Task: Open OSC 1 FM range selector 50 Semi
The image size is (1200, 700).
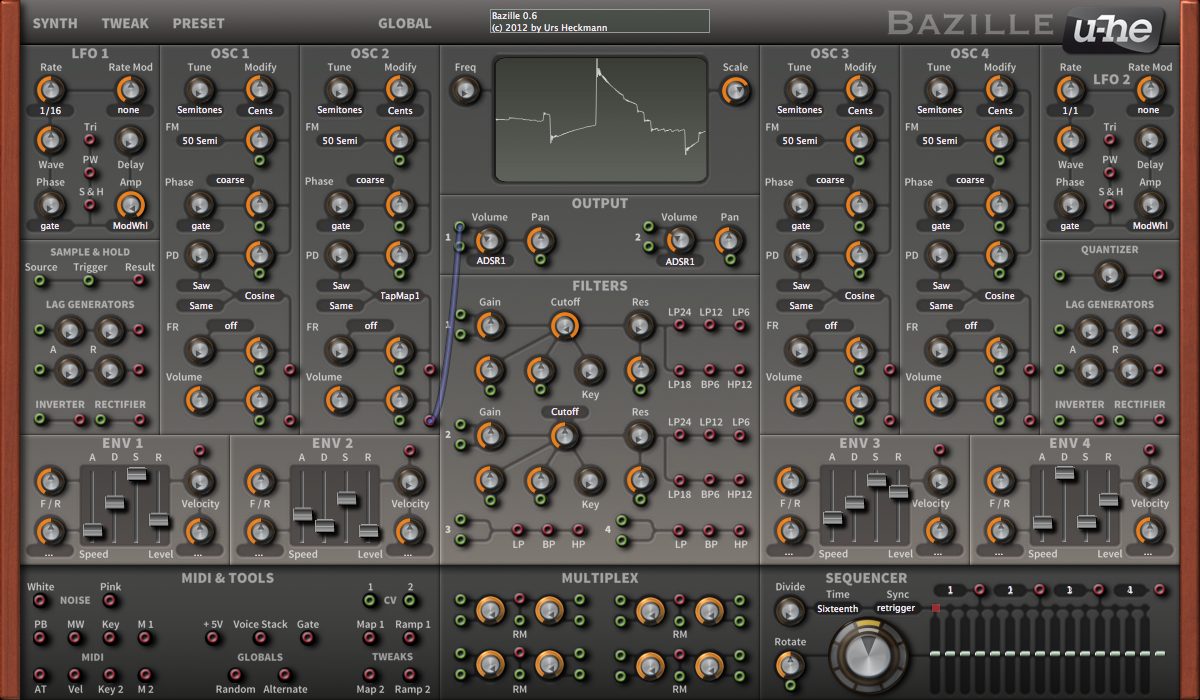Action: (200, 141)
